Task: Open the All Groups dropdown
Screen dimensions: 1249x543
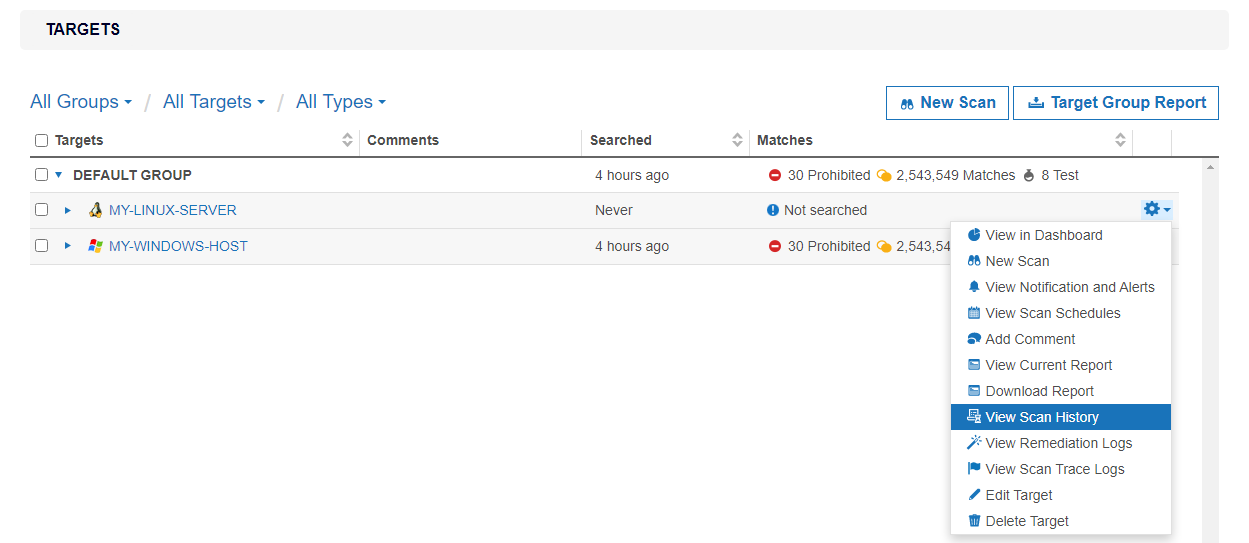Action: click(81, 102)
